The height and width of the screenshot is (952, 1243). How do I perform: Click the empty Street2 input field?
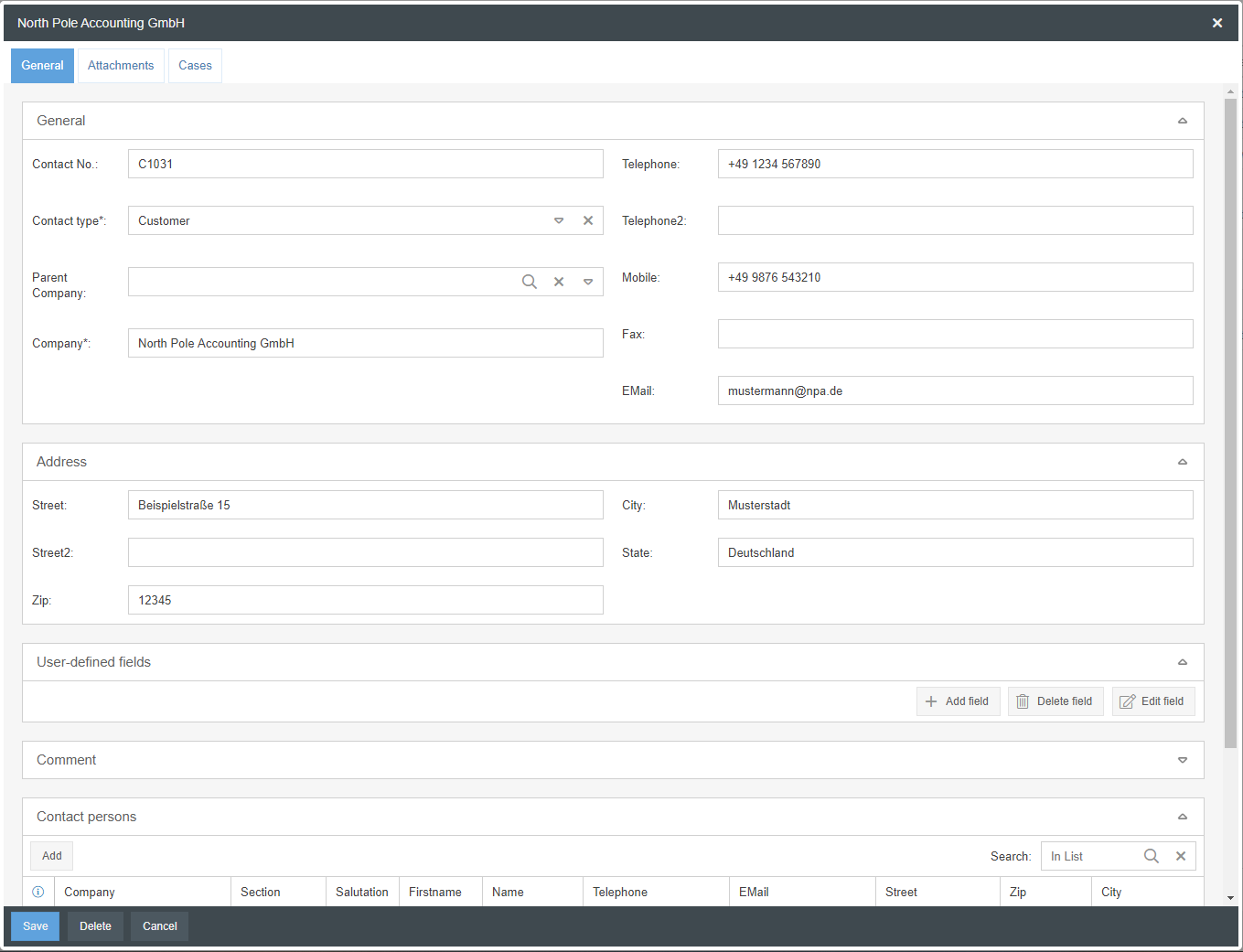coord(366,552)
